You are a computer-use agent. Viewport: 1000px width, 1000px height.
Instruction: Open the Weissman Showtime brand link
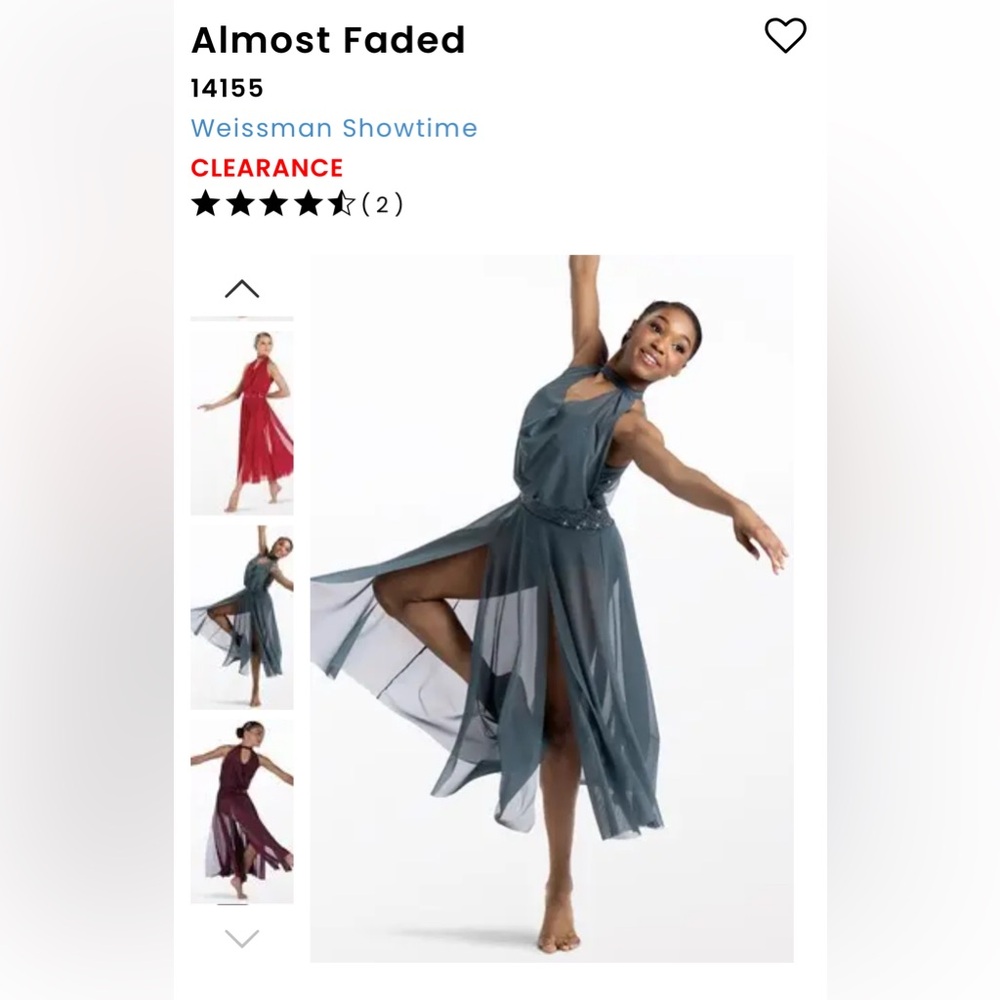[334, 128]
